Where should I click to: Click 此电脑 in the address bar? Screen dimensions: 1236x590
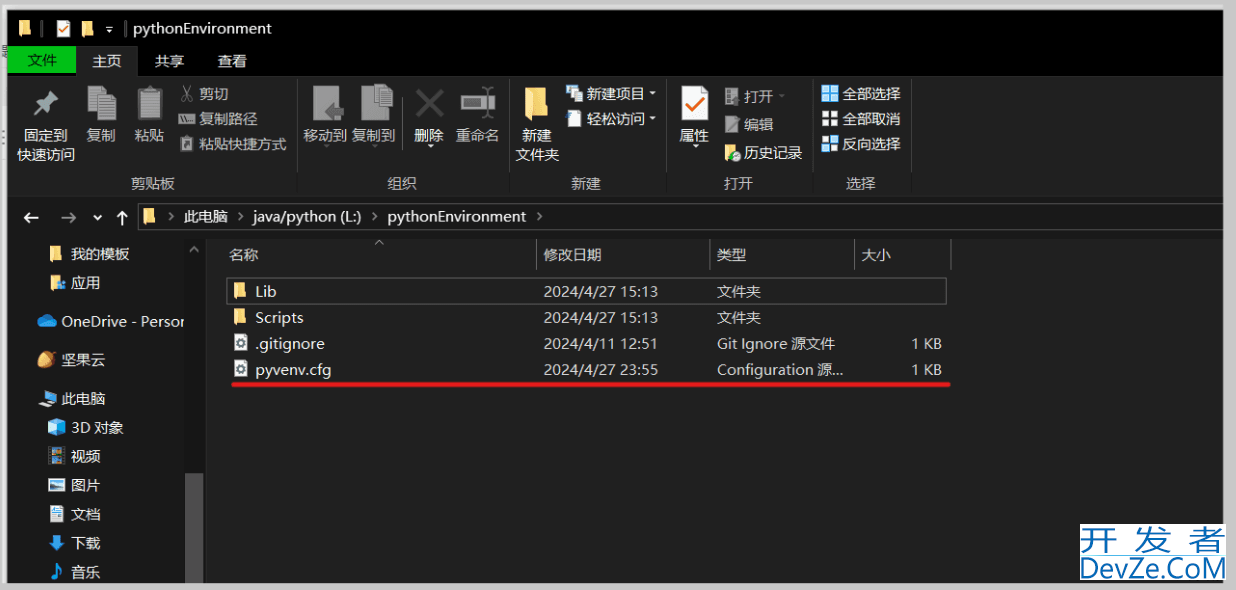tap(205, 217)
